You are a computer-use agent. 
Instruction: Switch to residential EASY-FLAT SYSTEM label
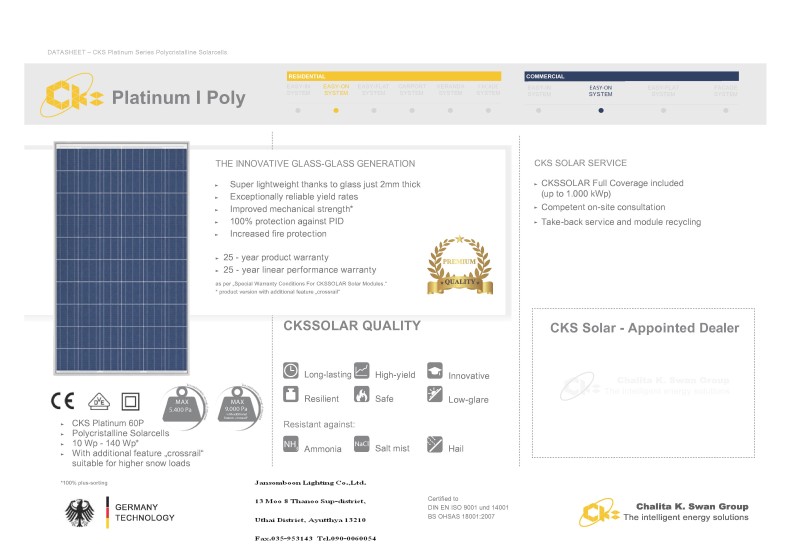click(x=374, y=90)
